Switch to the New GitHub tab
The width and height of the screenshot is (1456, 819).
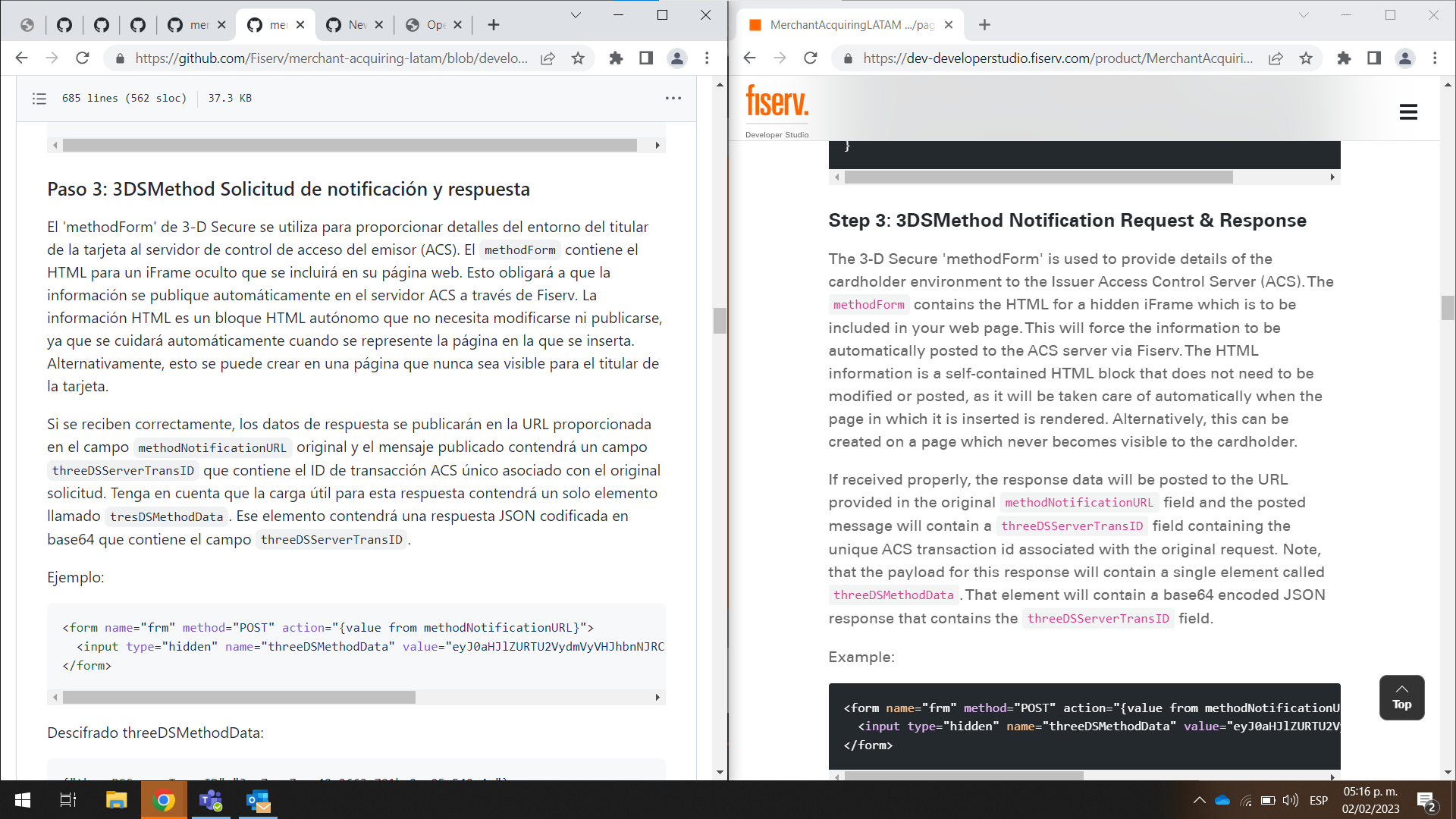click(x=347, y=25)
